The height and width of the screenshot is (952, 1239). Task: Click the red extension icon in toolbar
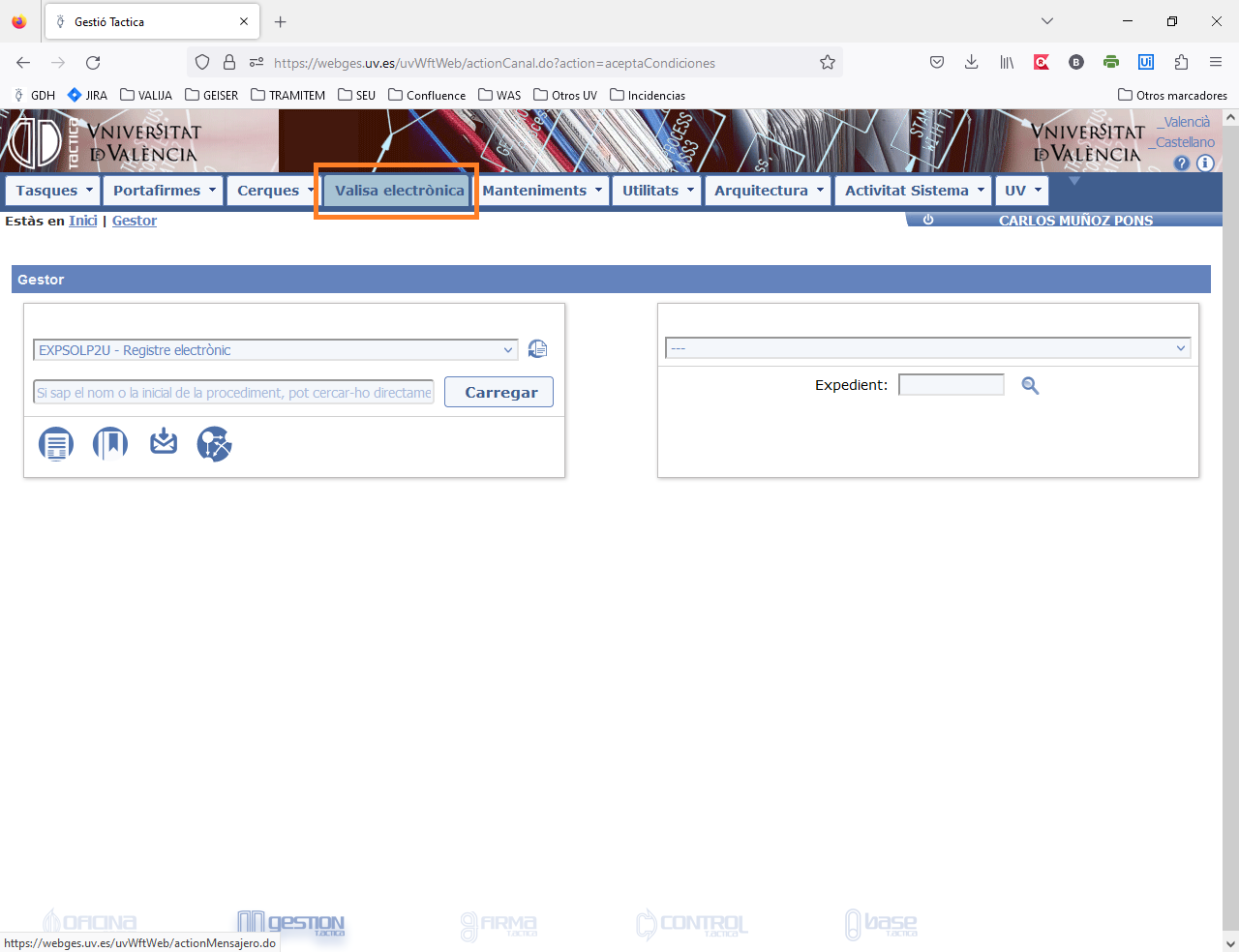pos(1042,62)
